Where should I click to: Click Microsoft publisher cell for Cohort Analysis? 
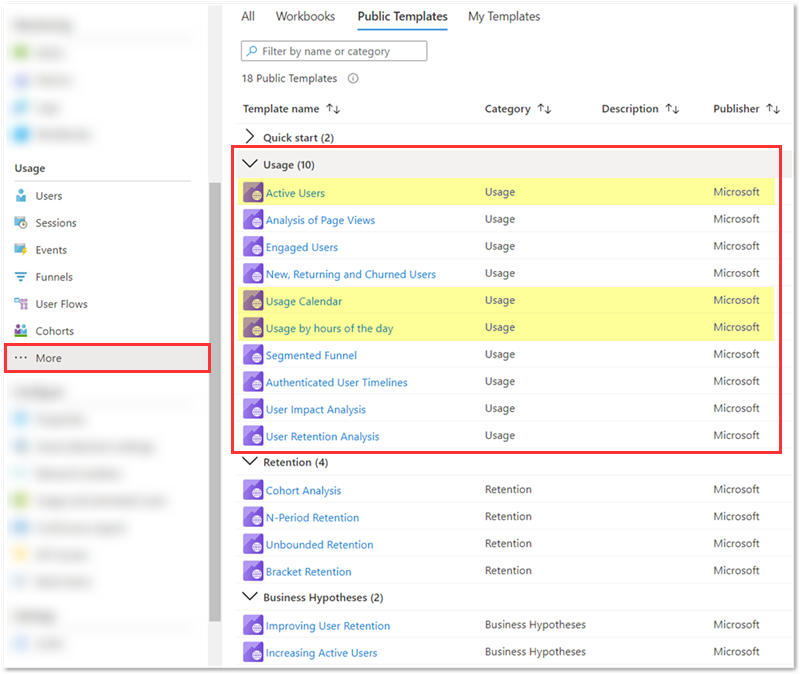point(736,489)
